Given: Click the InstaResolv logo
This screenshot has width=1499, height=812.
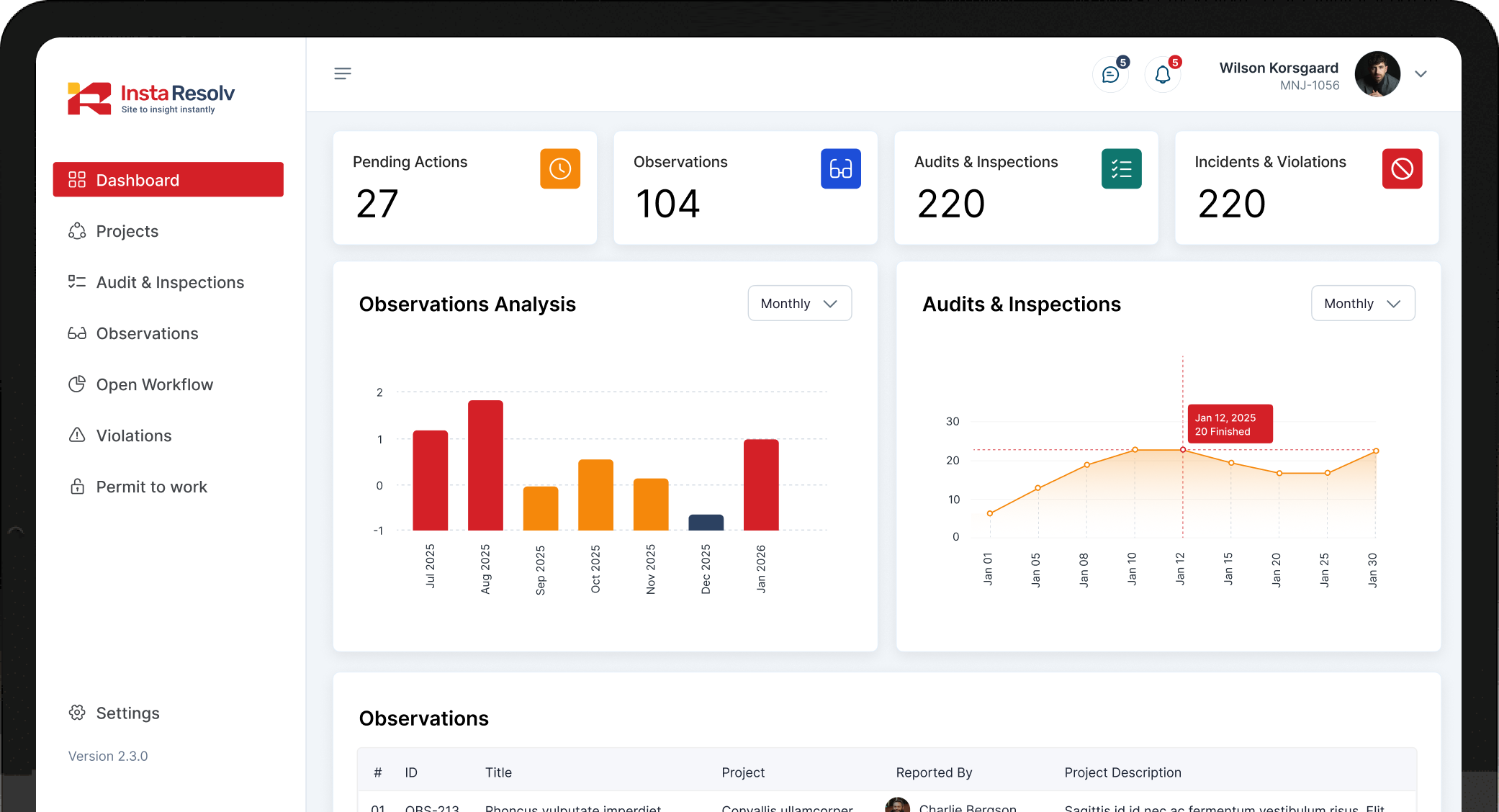Looking at the screenshot, I should 151,99.
